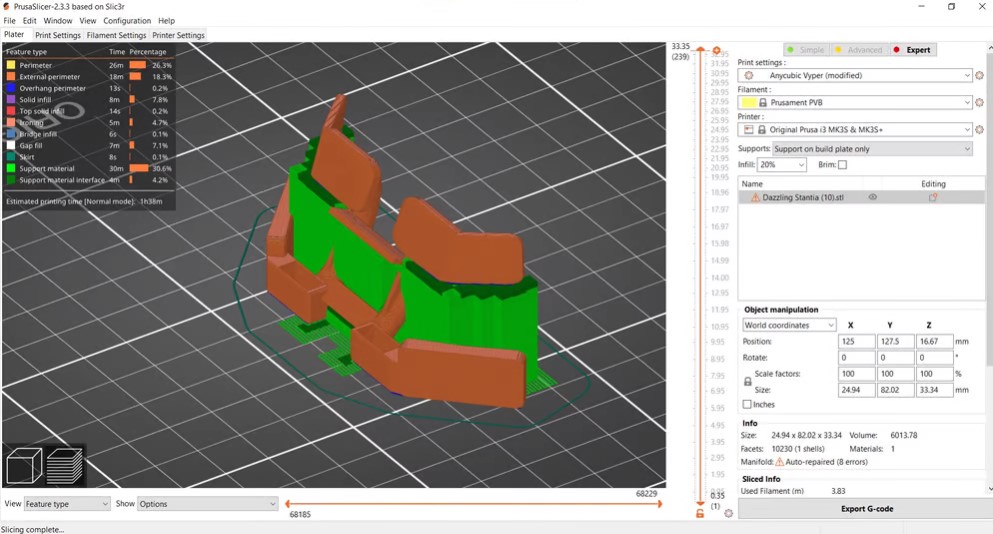Click the upper thumb of the vertical layer slider

[700, 49]
